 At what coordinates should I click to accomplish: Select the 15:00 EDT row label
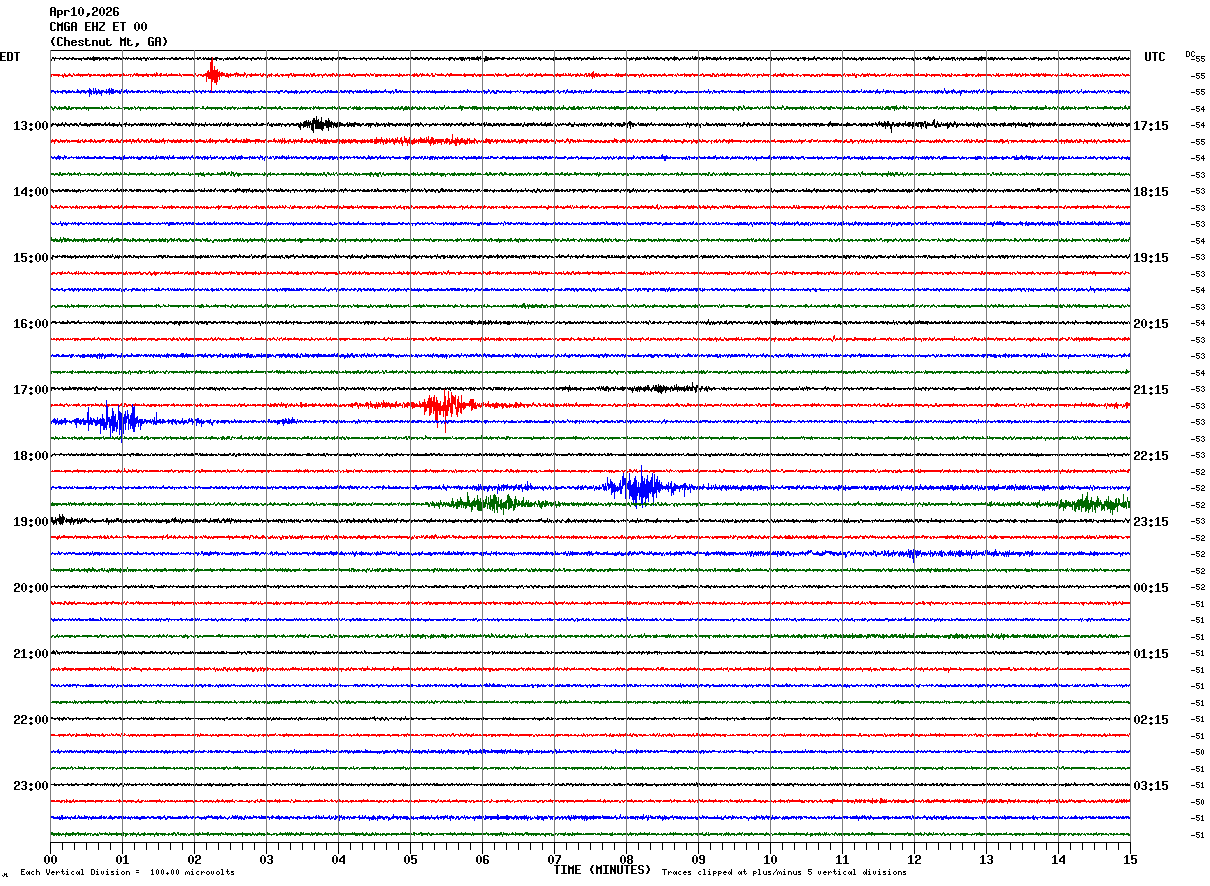(30, 258)
